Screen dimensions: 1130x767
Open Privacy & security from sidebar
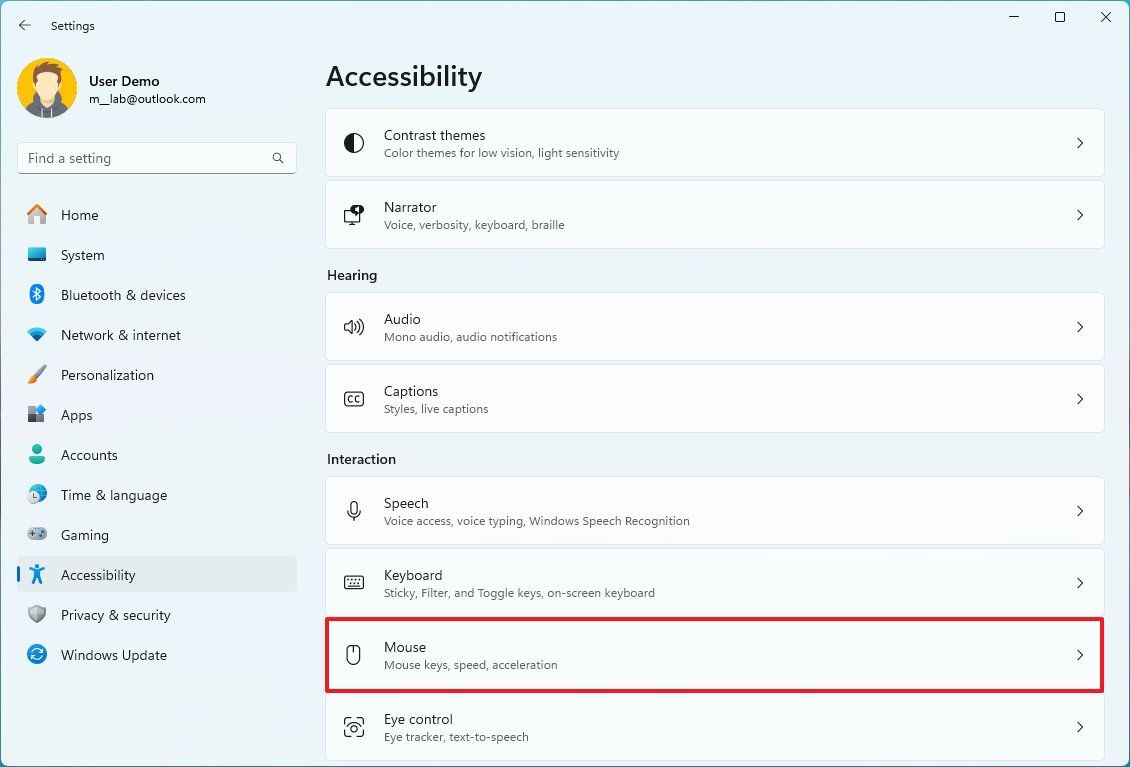[x=116, y=615]
